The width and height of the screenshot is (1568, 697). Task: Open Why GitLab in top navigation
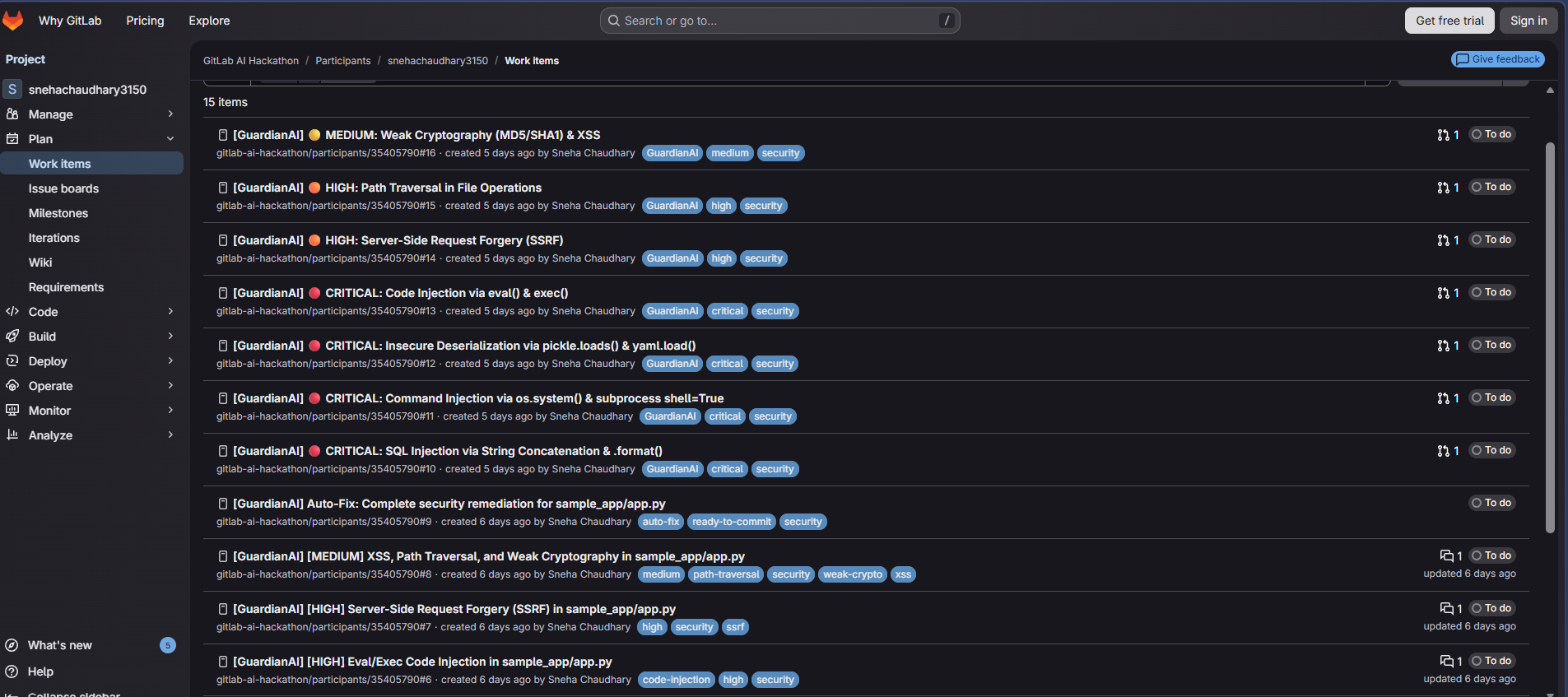[70, 21]
